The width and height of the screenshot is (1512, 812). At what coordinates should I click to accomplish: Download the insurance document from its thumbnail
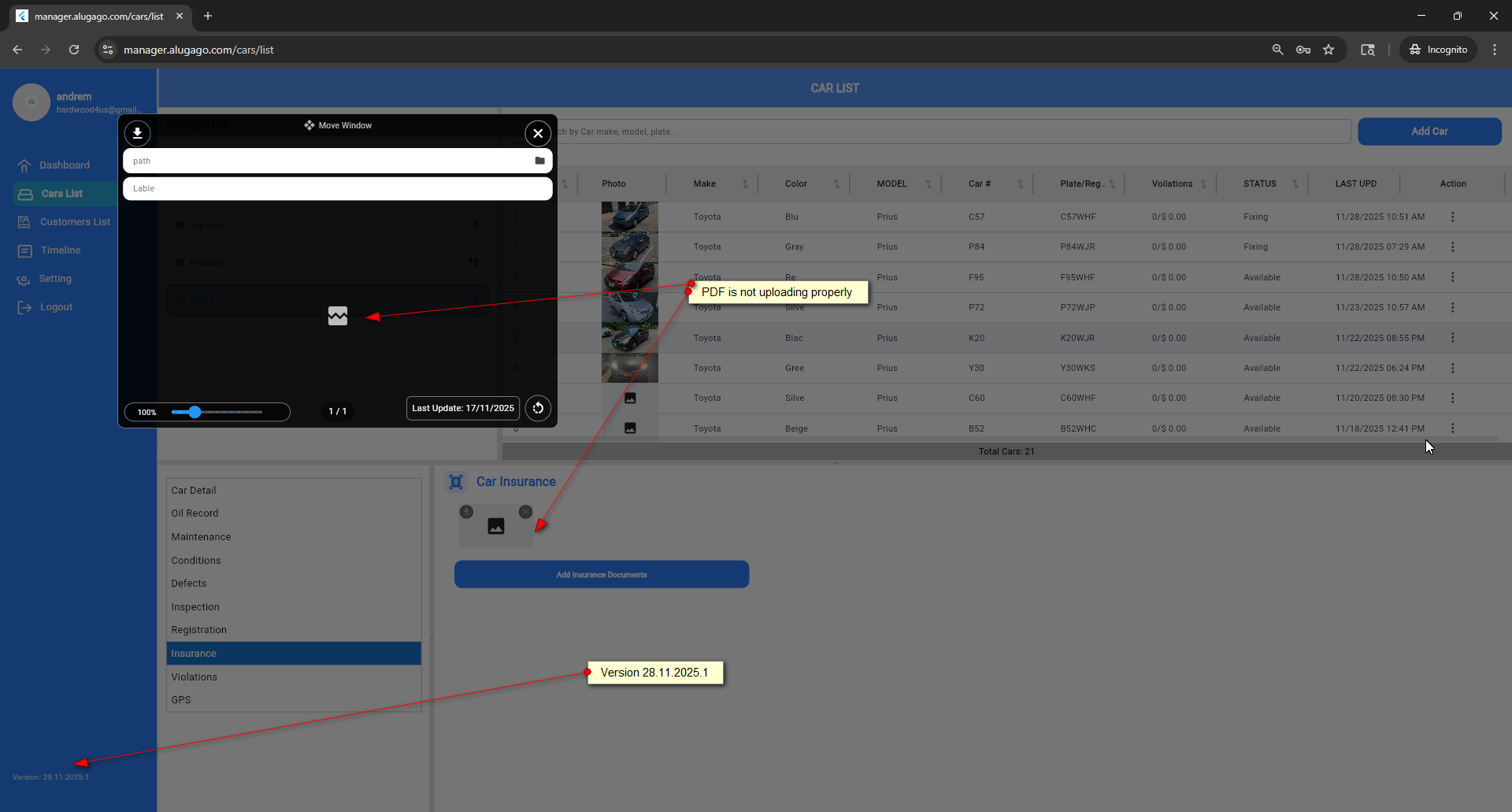(466, 512)
